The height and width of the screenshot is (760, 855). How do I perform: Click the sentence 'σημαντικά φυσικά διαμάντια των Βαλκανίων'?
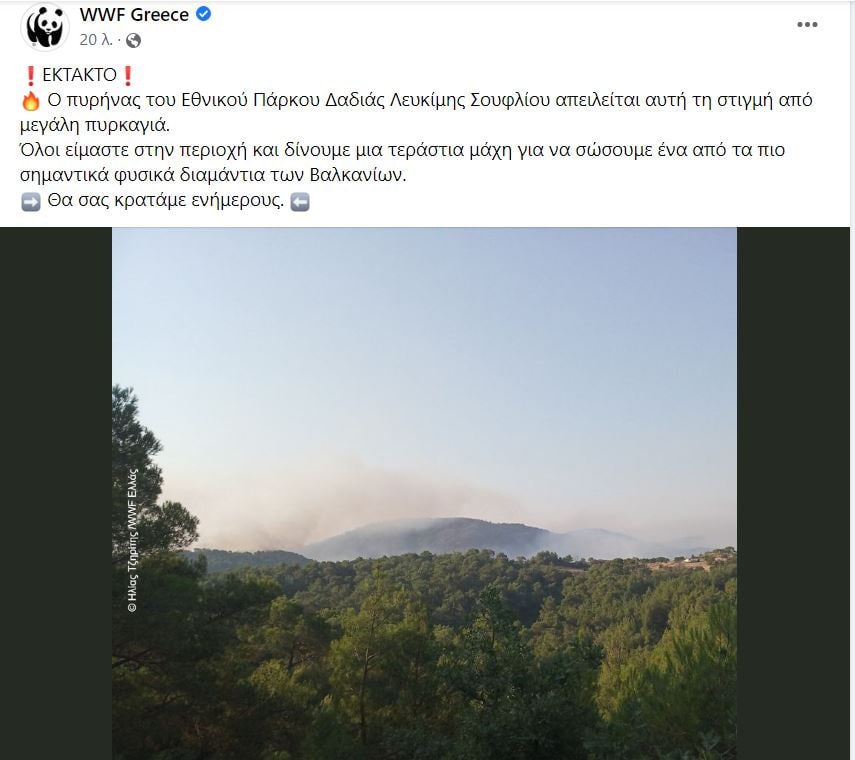pyautogui.click(x=213, y=175)
